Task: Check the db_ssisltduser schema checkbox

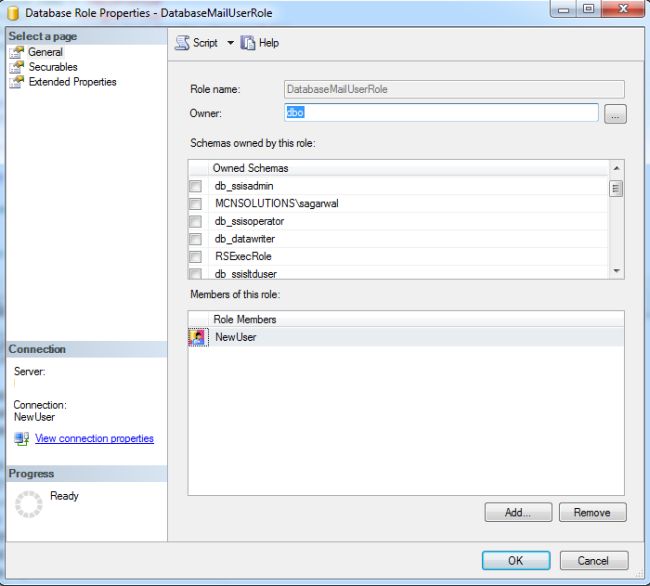Action: (x=195, y=274)
